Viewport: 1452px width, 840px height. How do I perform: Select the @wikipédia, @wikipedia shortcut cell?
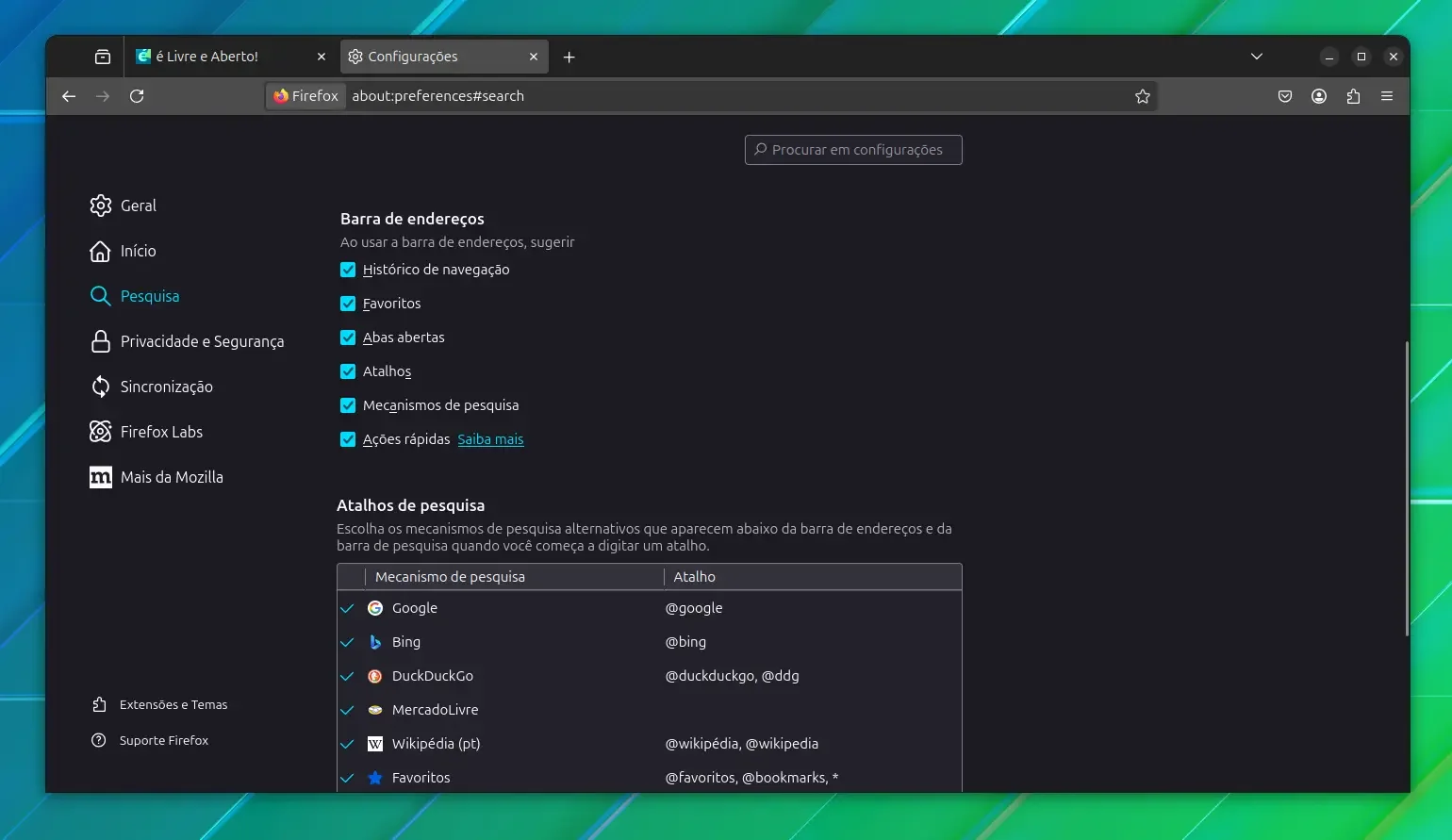point(742,744)
